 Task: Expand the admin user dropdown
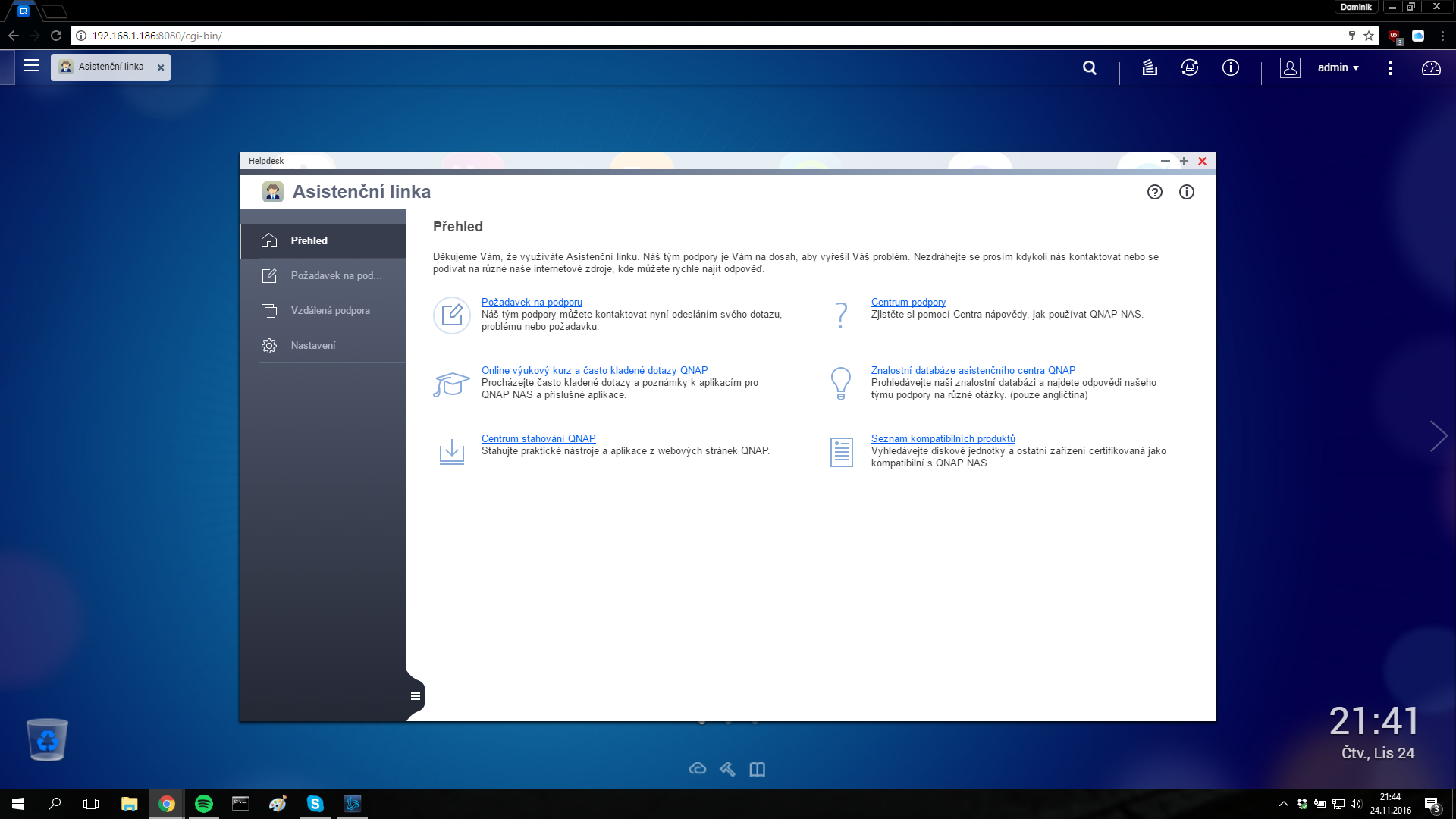[x=1338, y=67]
